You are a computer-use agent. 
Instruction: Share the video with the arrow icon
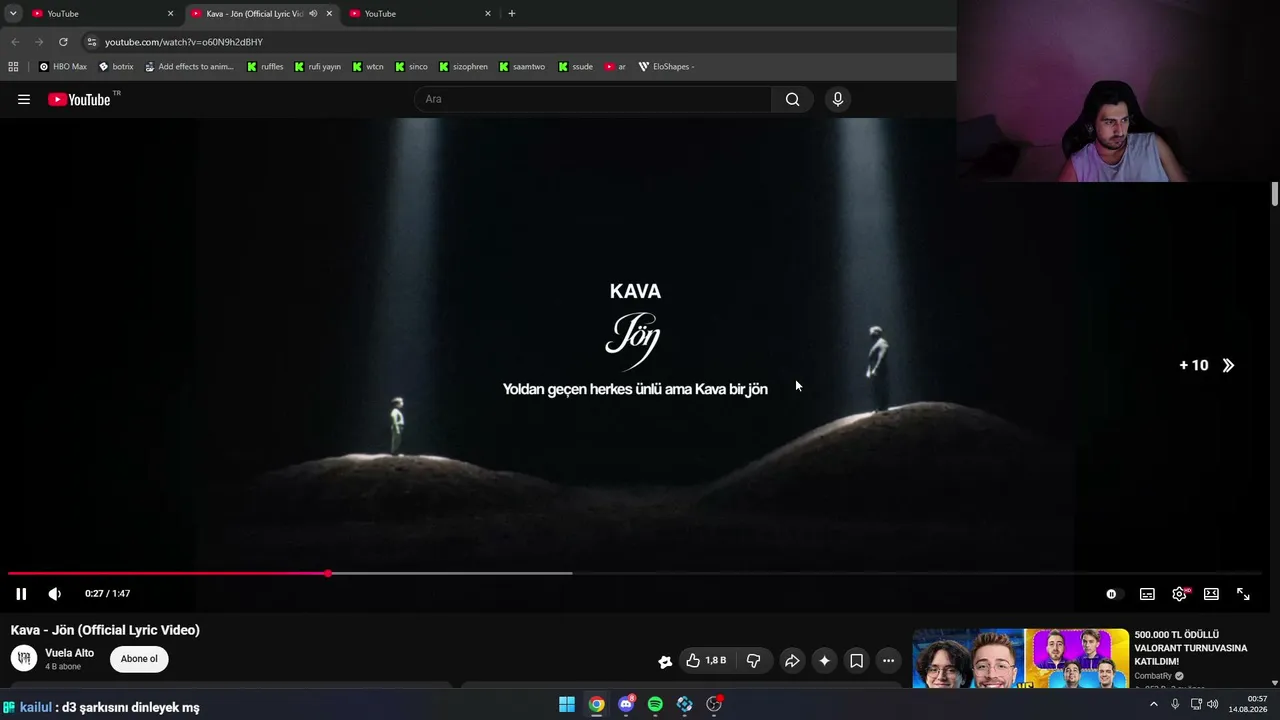792,660
